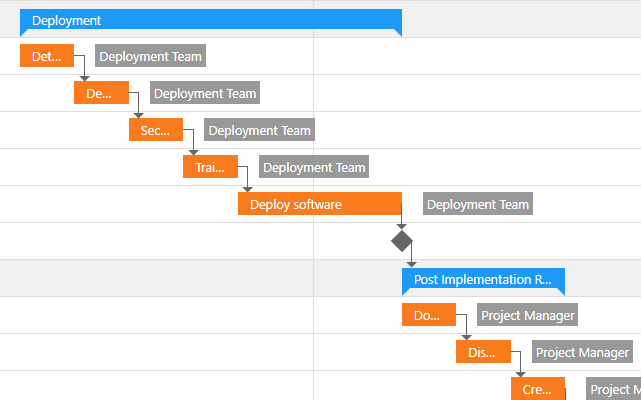This screenshot has height=400, width=641.
Task: Select Project Manager label beside "Do..." task
Action: [528, 315]
